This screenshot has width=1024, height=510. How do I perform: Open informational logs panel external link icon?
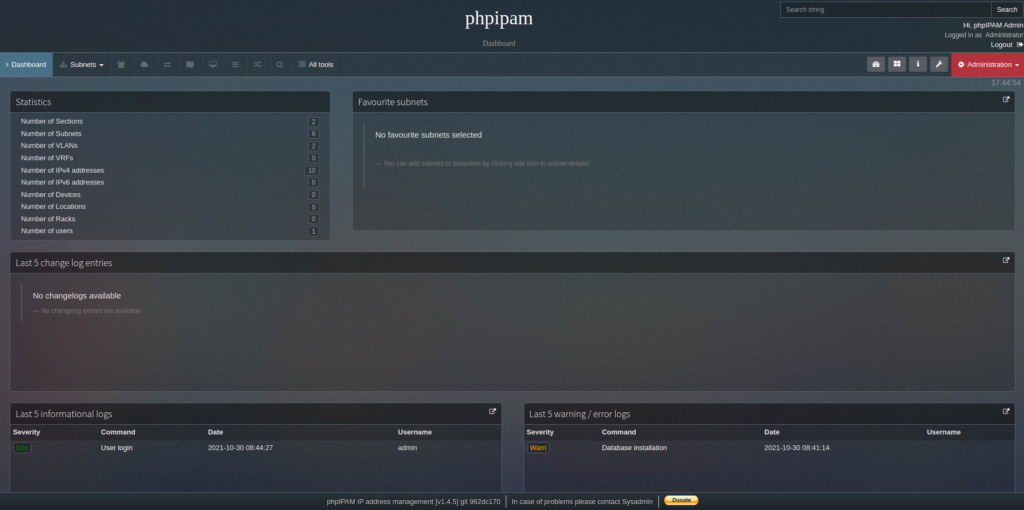tap(492, 411)
